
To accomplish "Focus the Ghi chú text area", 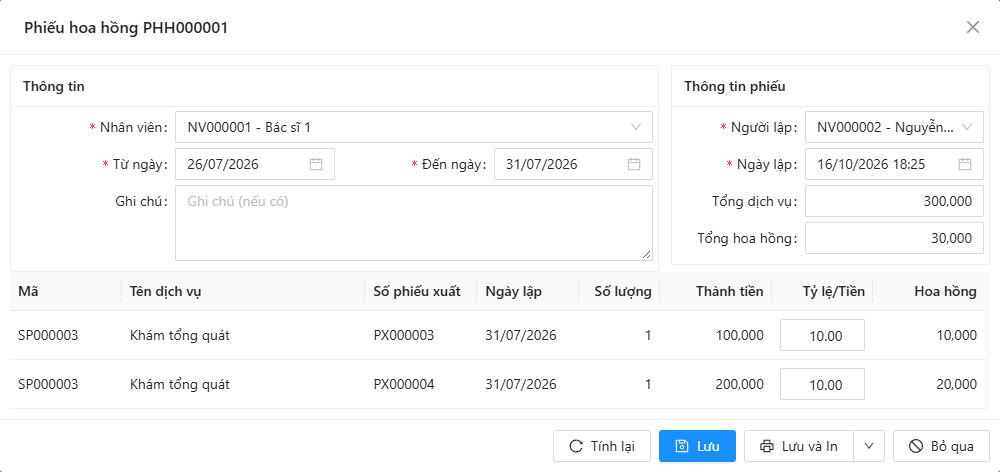I will (x=414, y=223).
